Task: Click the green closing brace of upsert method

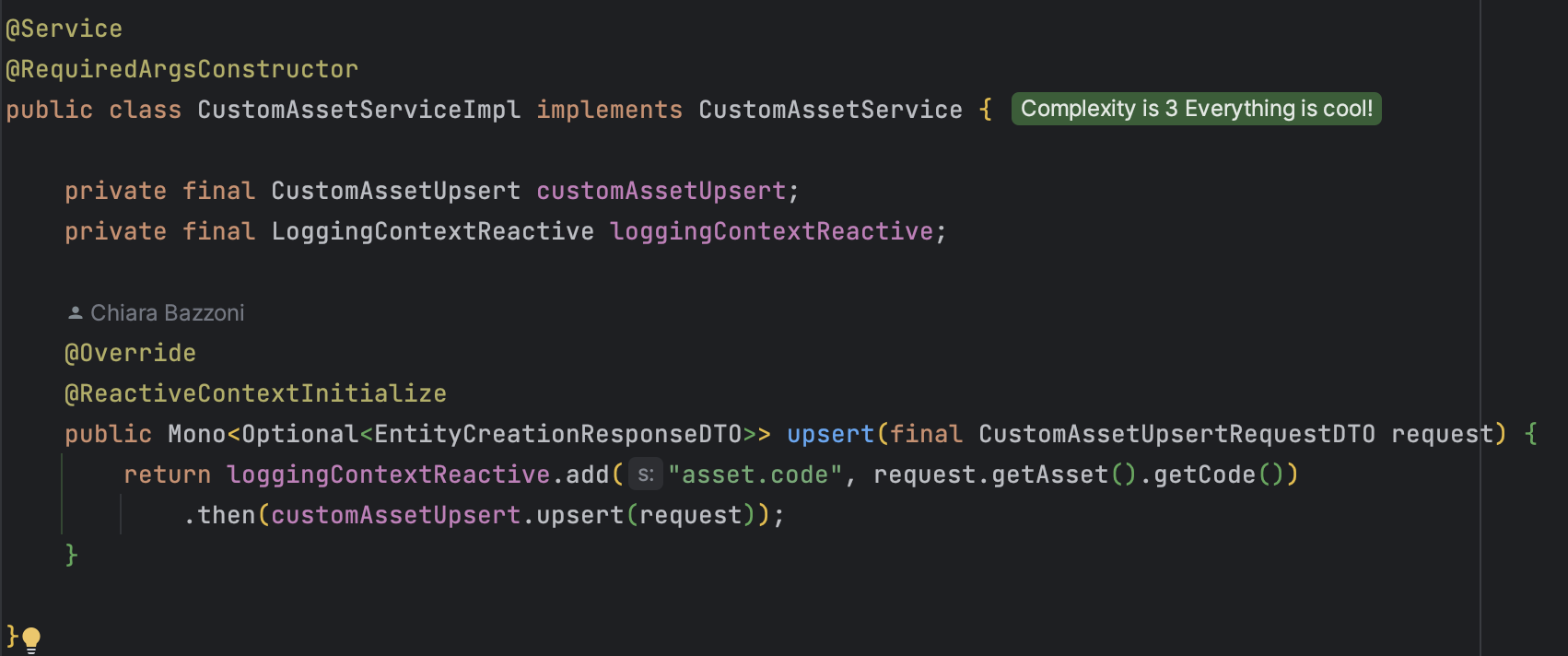Action: pos(72,556)
